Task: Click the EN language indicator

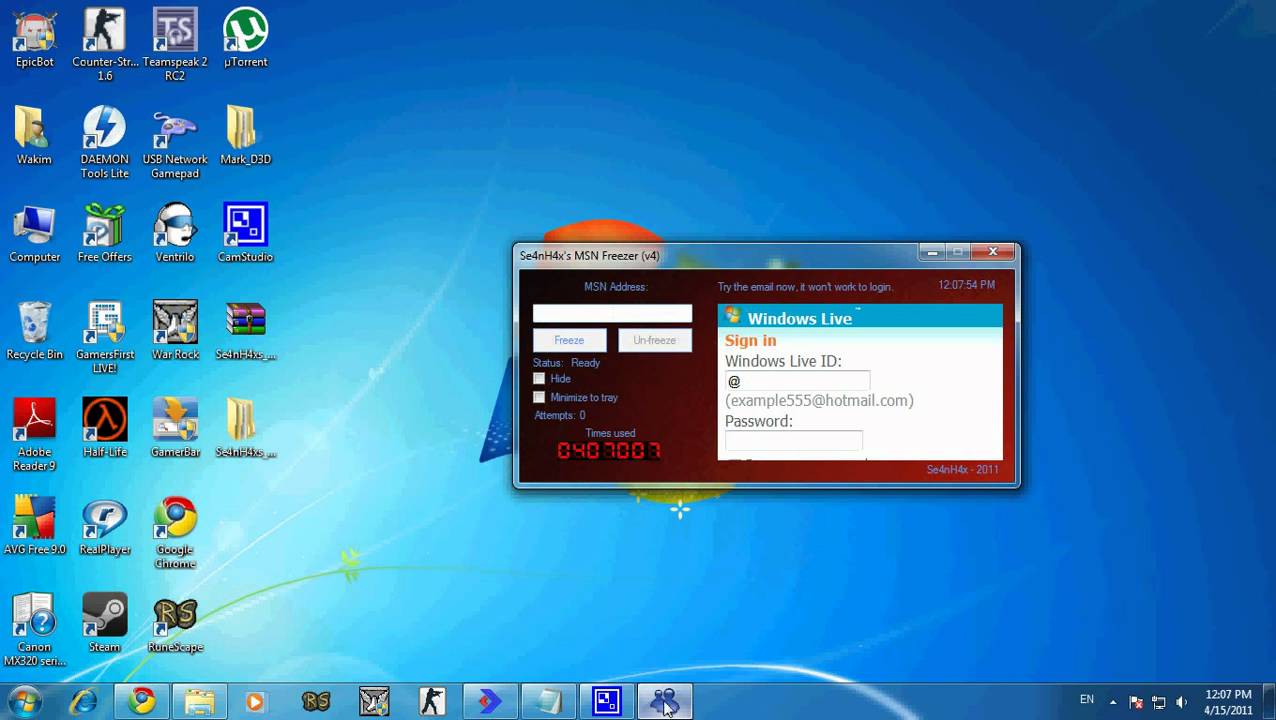Action: coord(1087,700)
